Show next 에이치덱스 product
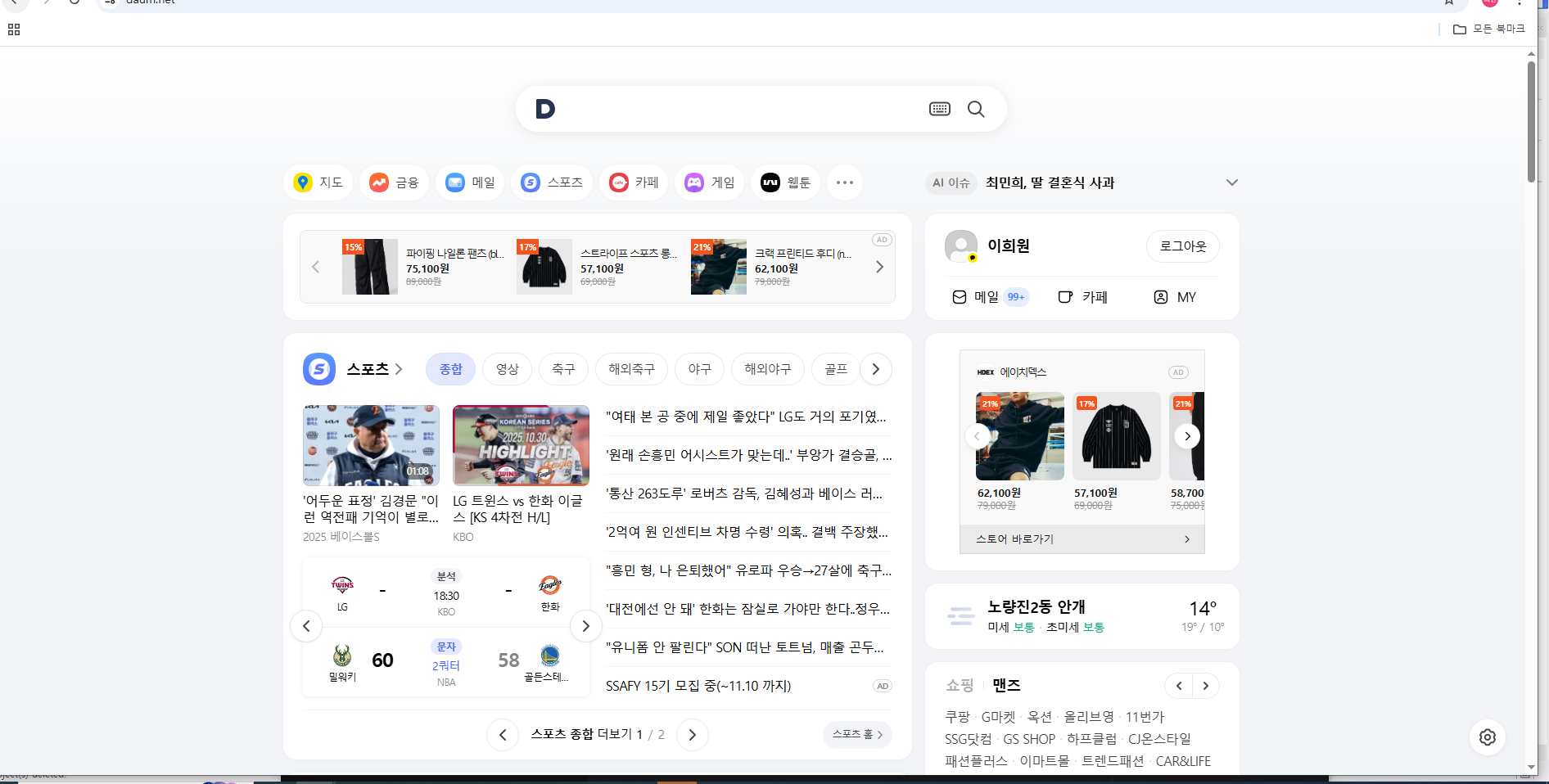The width and height of the screenshot is (1549, 784). pyautogui.click(x=1187, y=436)
